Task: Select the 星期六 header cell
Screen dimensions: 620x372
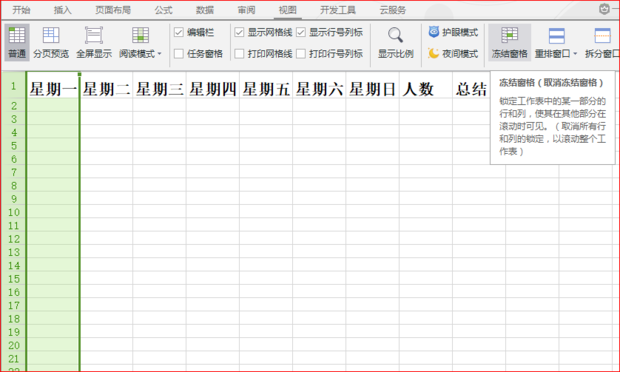Action: pos(319,85)
